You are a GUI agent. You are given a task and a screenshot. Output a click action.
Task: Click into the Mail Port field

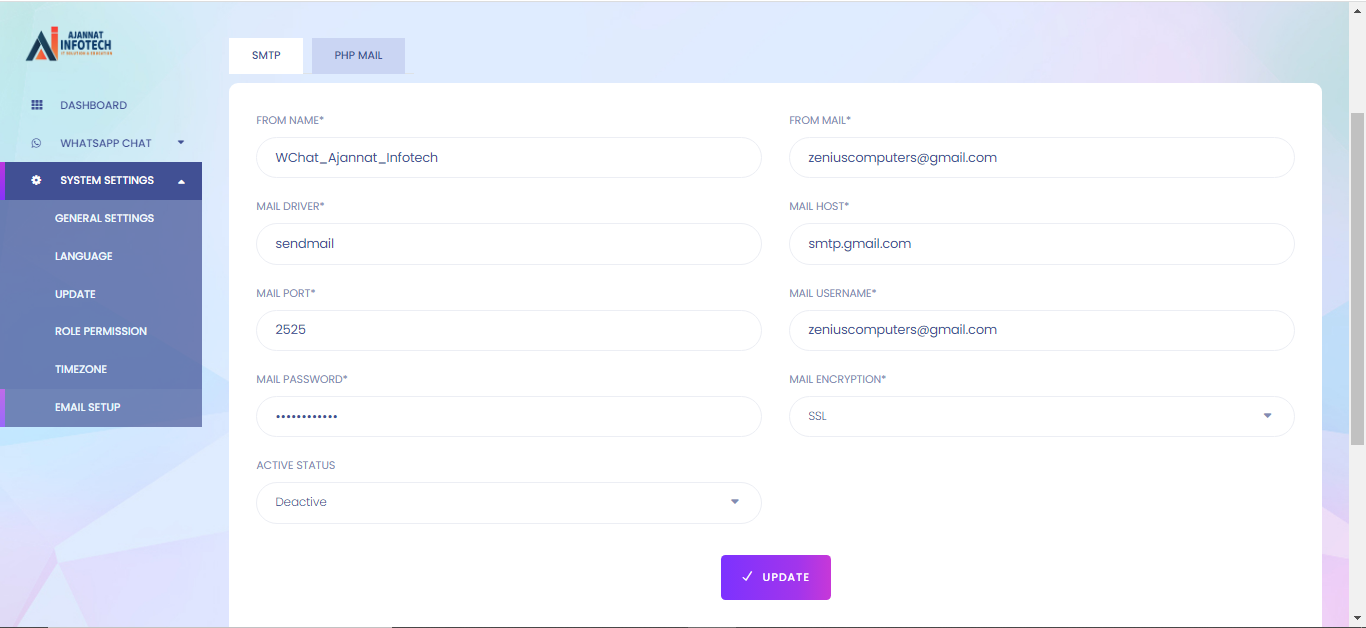pos(508,330)
